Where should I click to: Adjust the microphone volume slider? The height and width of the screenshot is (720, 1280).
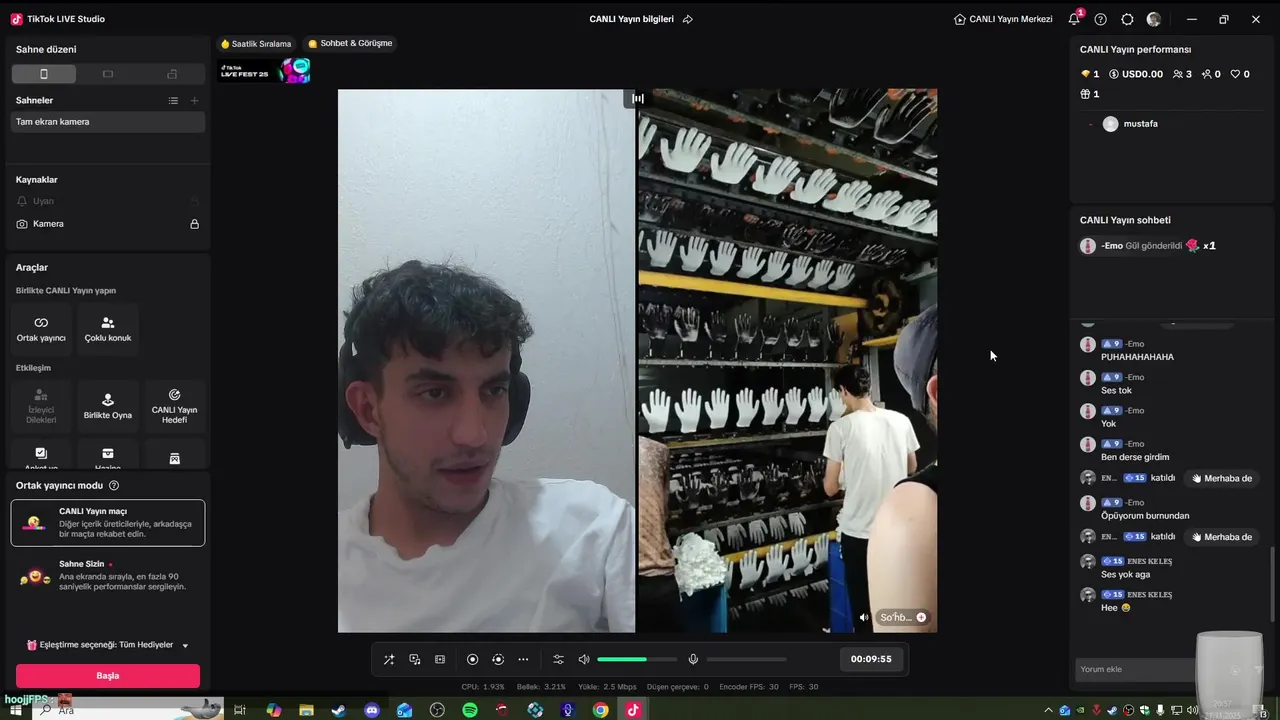pos(746,659)
